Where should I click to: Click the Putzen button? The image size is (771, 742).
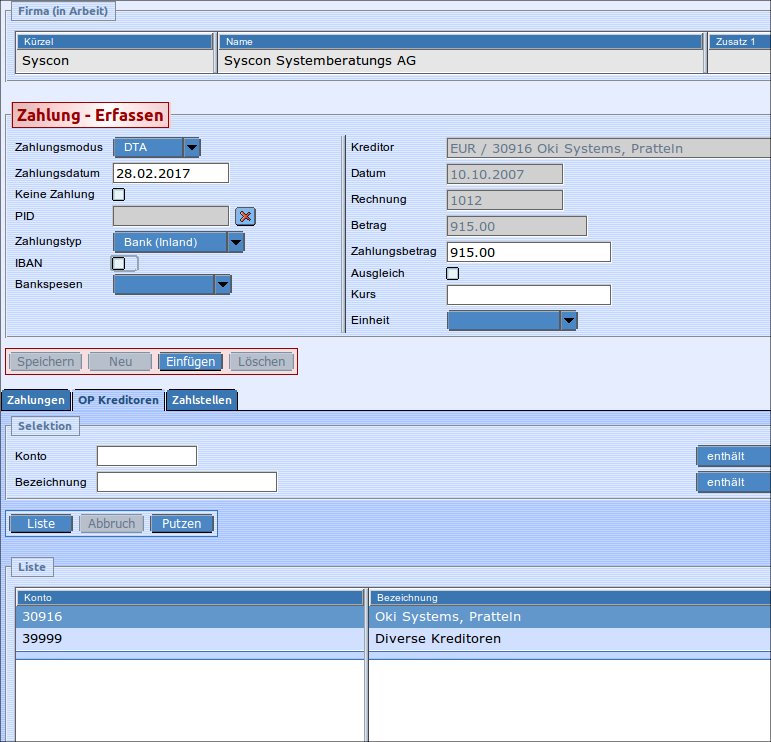coord(181,524)
